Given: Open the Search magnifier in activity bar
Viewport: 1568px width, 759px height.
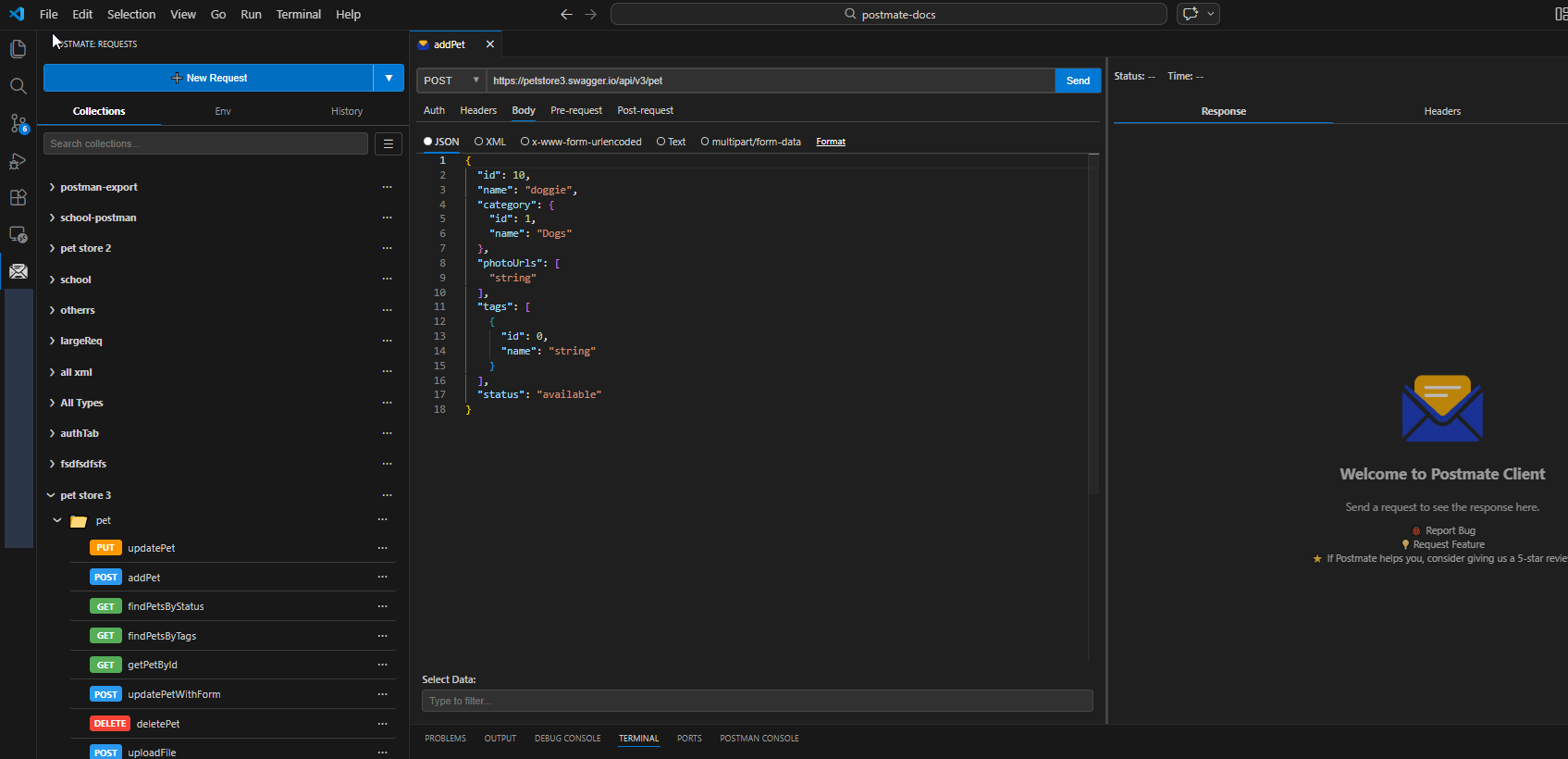Looking at the screenshot, I should click(x=18, y=86).
